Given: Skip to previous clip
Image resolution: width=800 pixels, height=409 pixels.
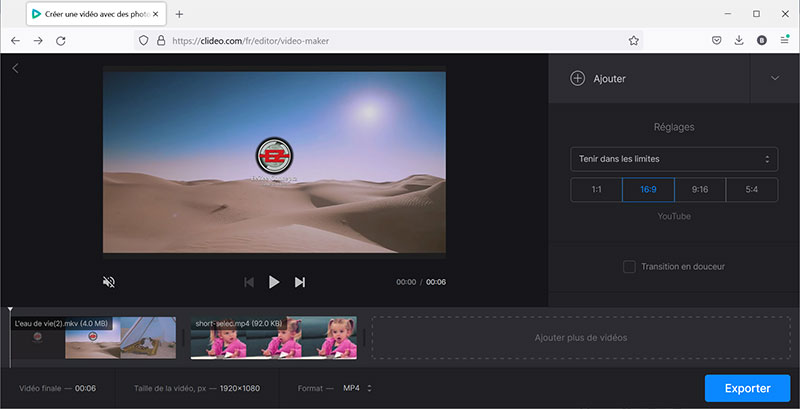Looking at the screenshot, I should (249, 282).
